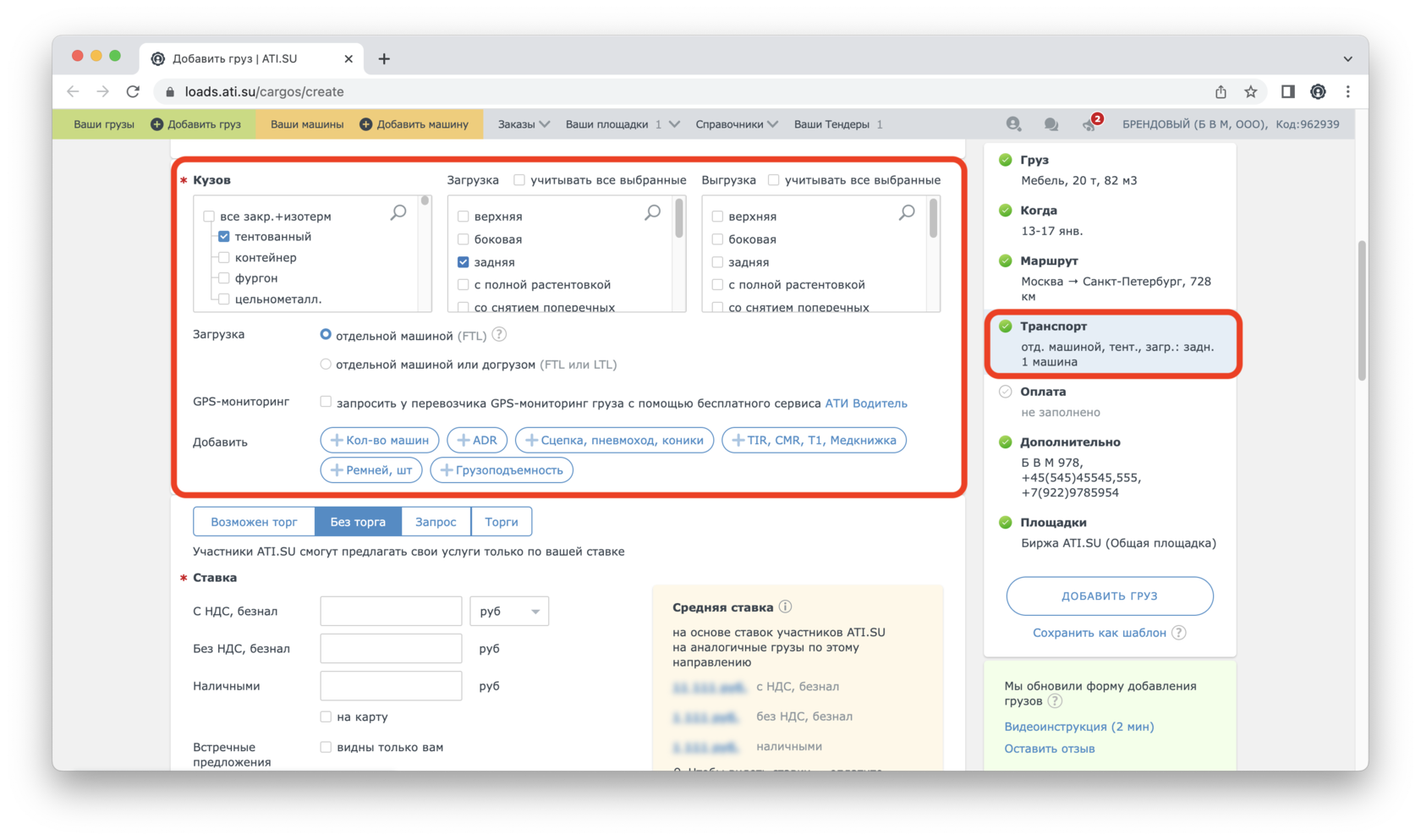
Task: Click the share icon in address bar
Action: [x=1221, y=91]
